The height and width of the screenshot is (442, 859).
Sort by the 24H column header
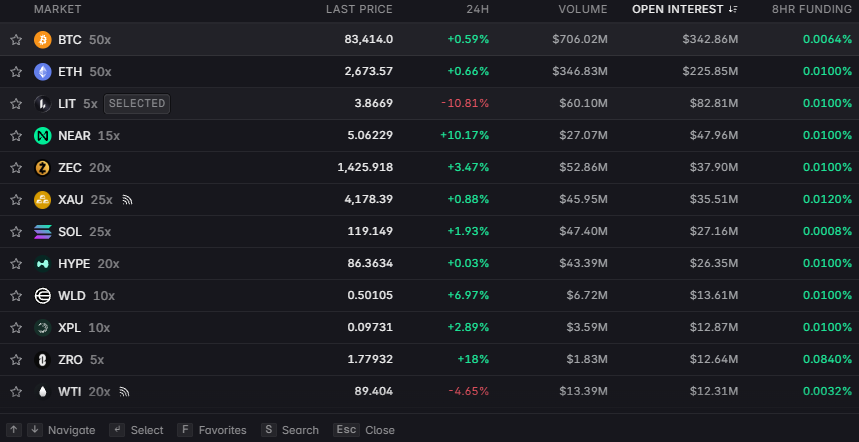coord(478,9)
